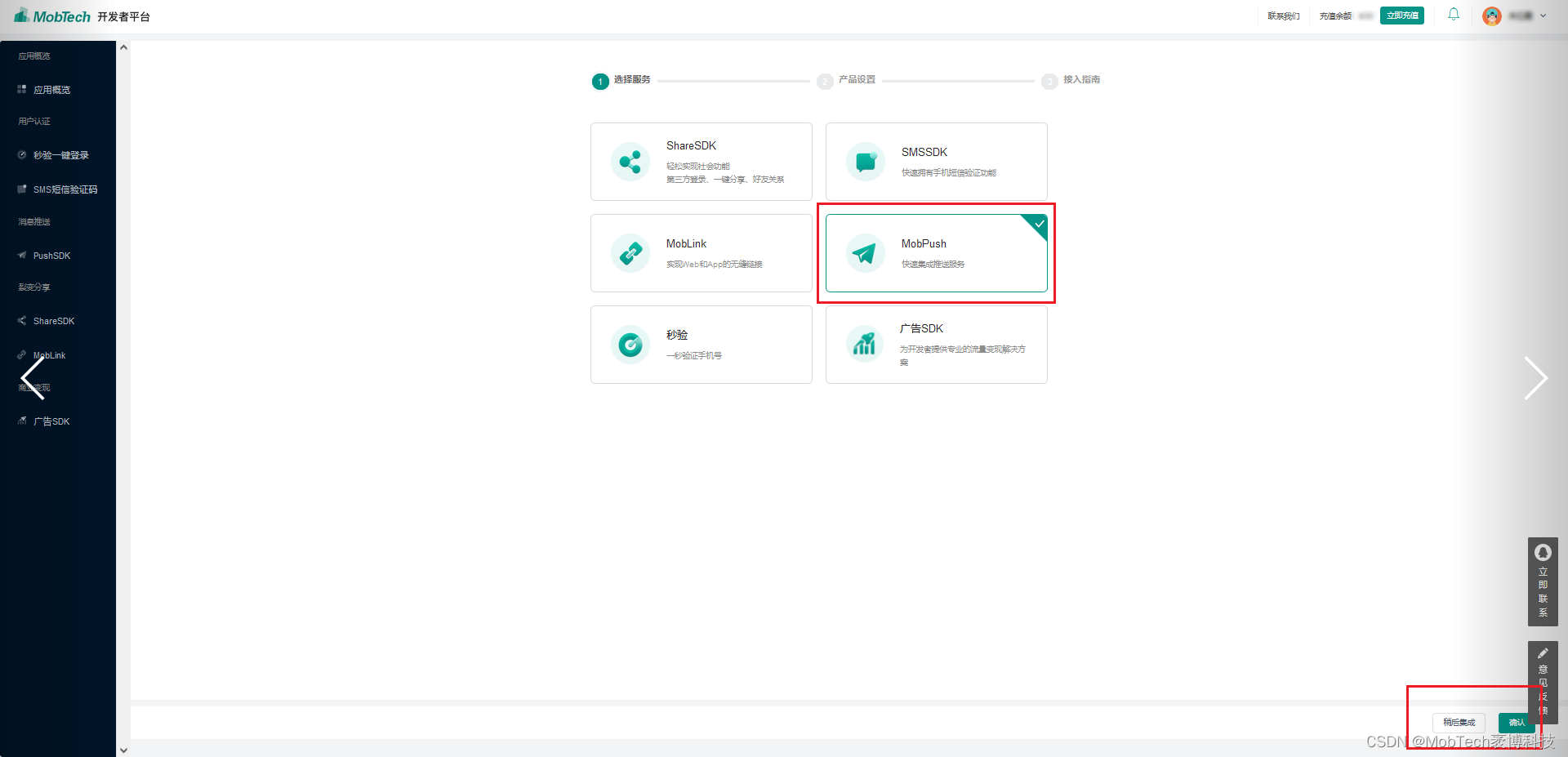Select the 秒验 service card

click(x=702, y=345)
